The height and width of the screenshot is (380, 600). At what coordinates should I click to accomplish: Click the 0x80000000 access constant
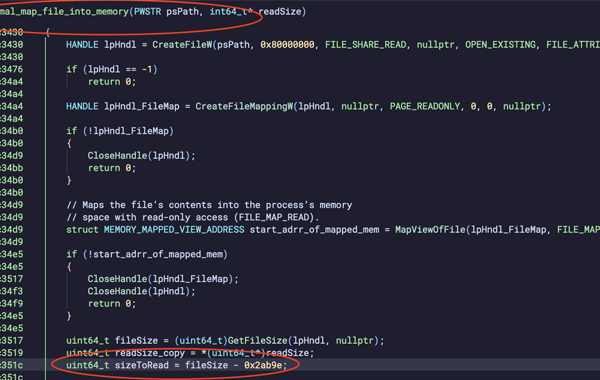click(x=287, y=45)
